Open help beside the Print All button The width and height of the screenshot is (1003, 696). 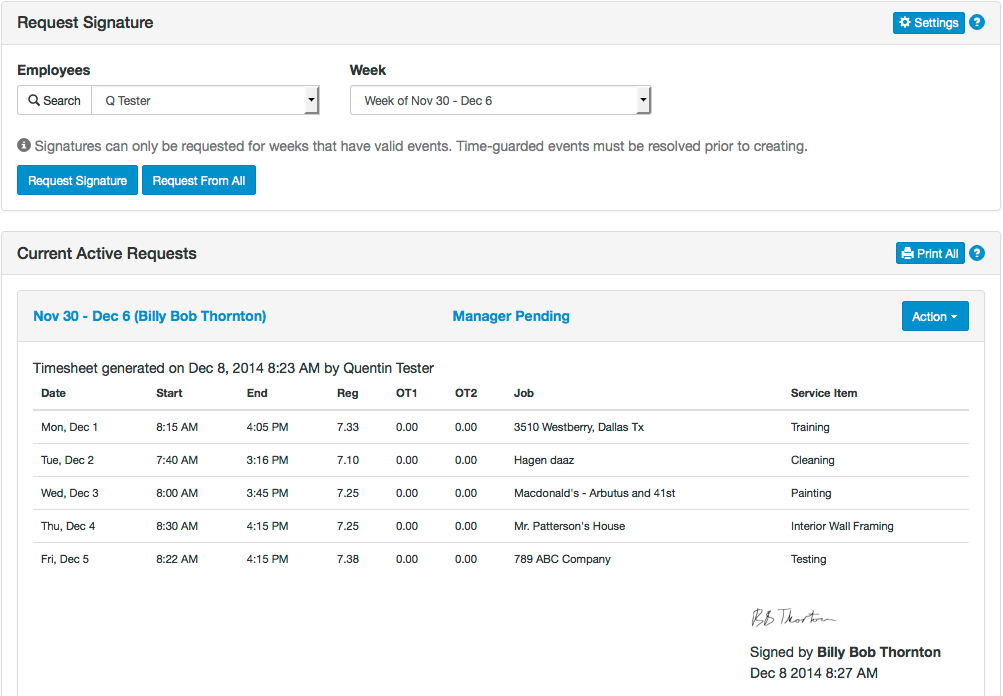pyautogui.click(x=976, y=253)
